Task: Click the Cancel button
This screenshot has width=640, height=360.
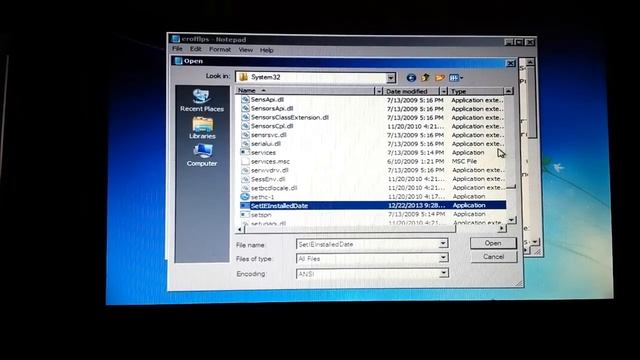Action: tap(493, 257)
